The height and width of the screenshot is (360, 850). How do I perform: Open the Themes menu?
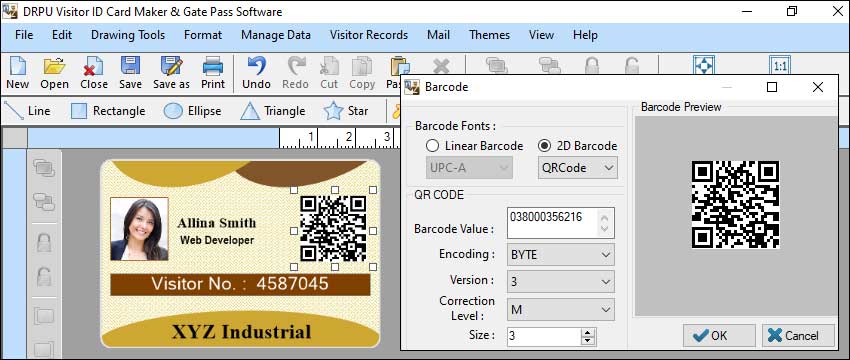pyautogui.click(x=490, y=35)
